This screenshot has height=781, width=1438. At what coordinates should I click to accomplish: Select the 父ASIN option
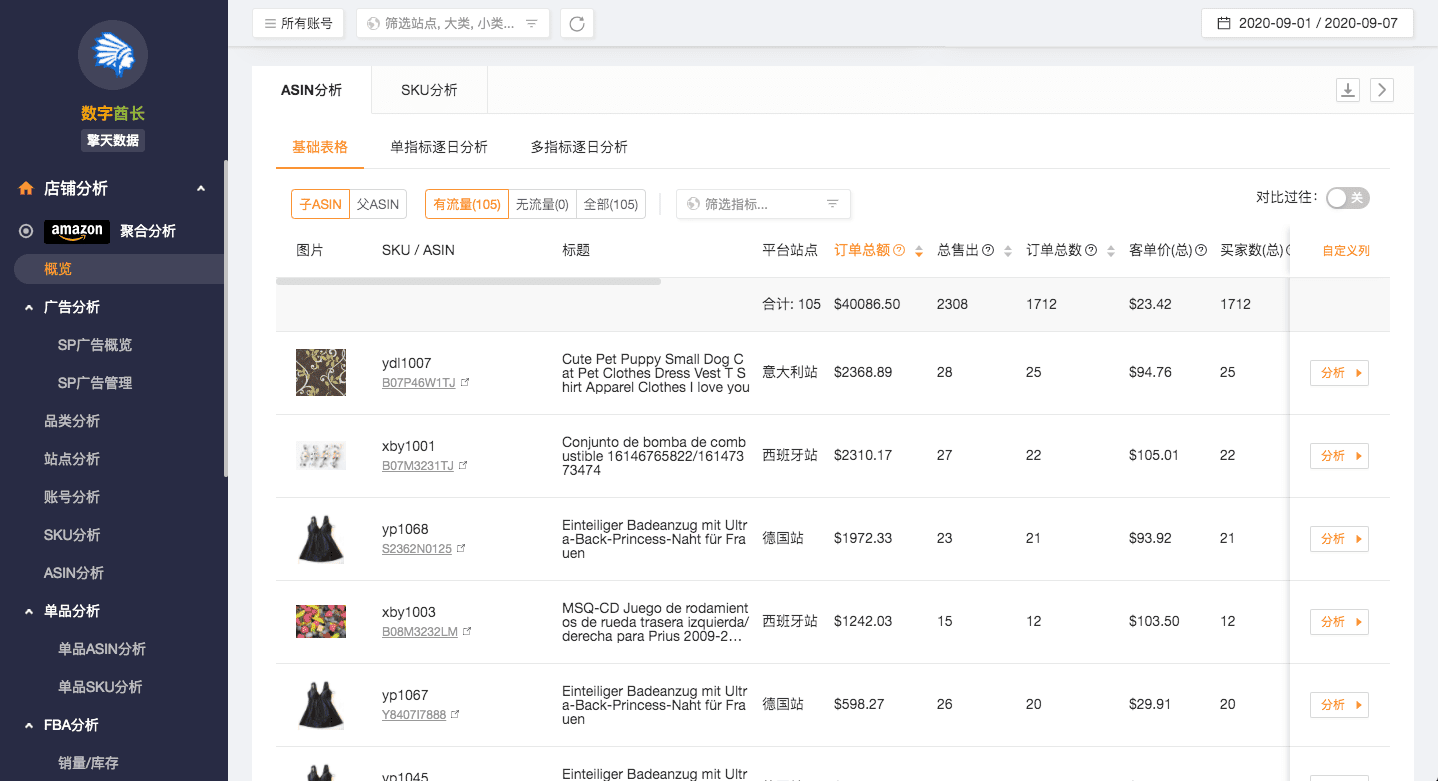point(378,204)
